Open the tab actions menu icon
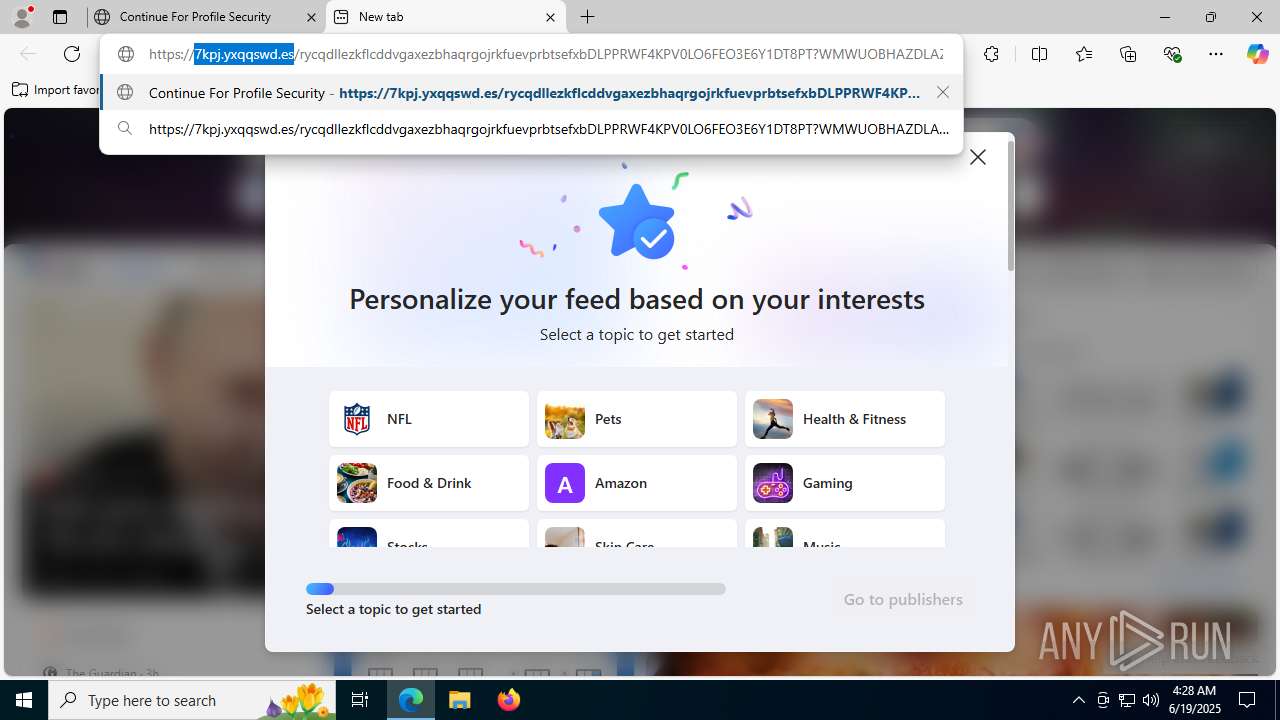The height and width of the screenshot is (720, 1280). (60, 17)
